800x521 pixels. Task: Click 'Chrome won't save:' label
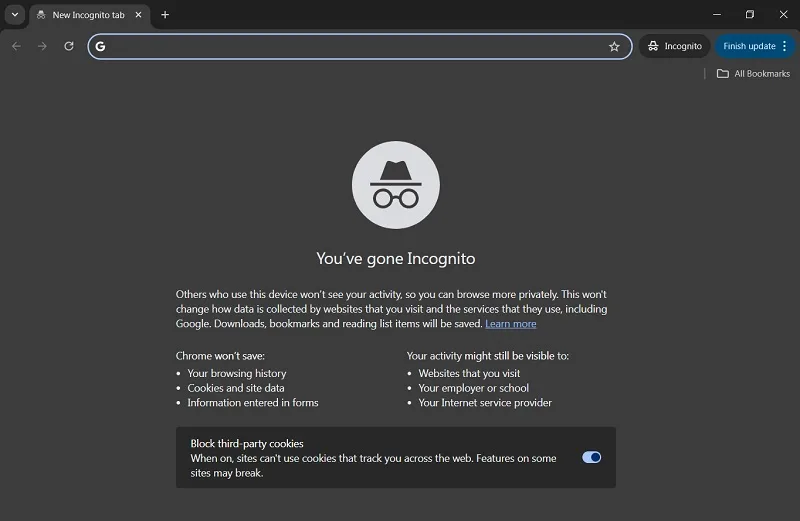pos(220,356)
